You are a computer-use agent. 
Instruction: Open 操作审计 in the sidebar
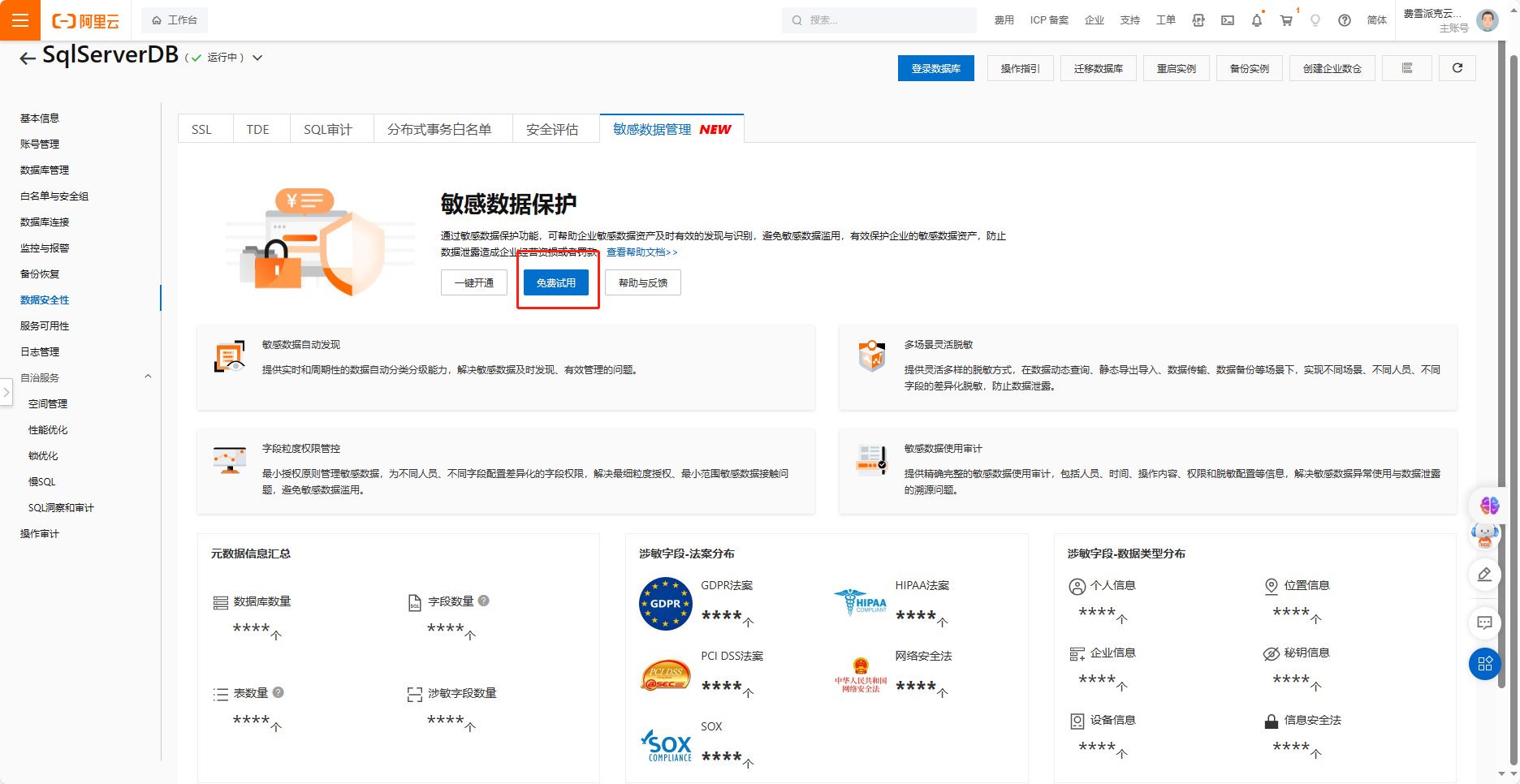click(x=40, y=533)
